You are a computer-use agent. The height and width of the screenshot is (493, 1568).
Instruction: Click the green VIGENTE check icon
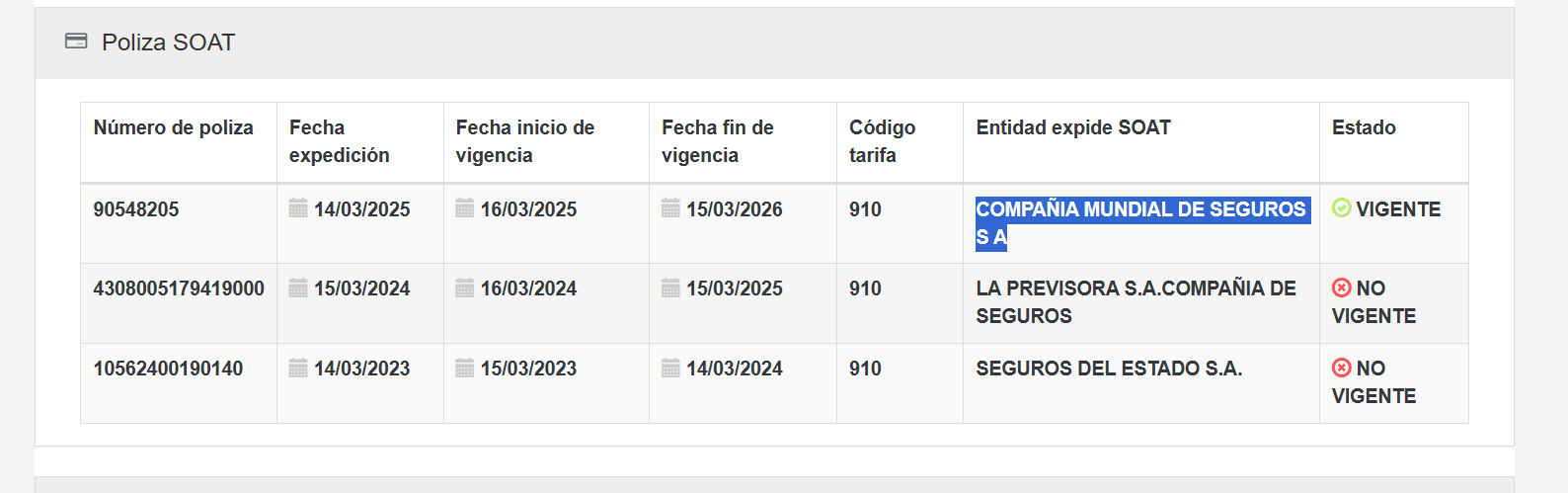coord(1341,208)
